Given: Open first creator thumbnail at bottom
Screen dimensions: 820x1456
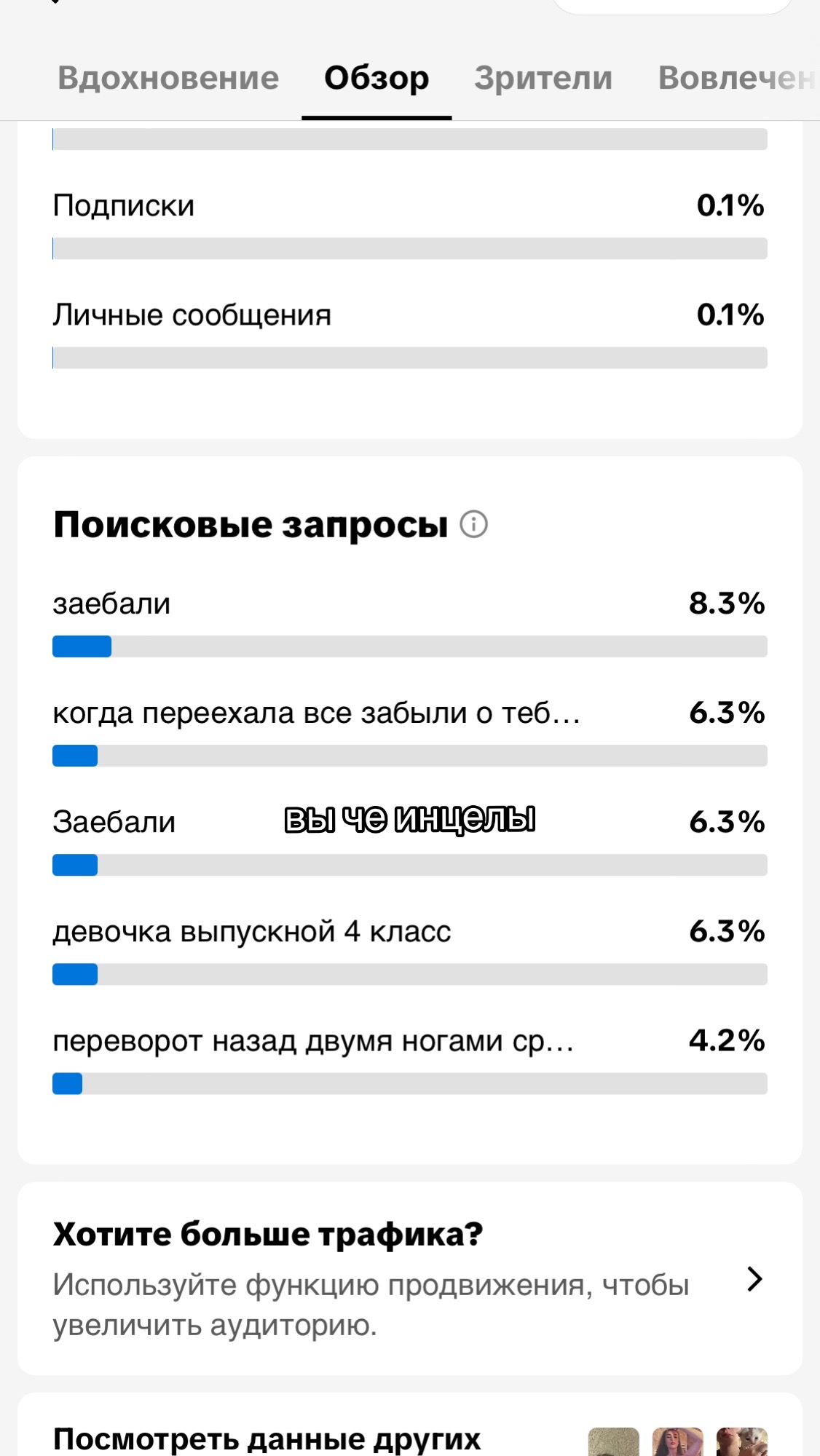Looking at the screenshot, I should pos(613,1441).
